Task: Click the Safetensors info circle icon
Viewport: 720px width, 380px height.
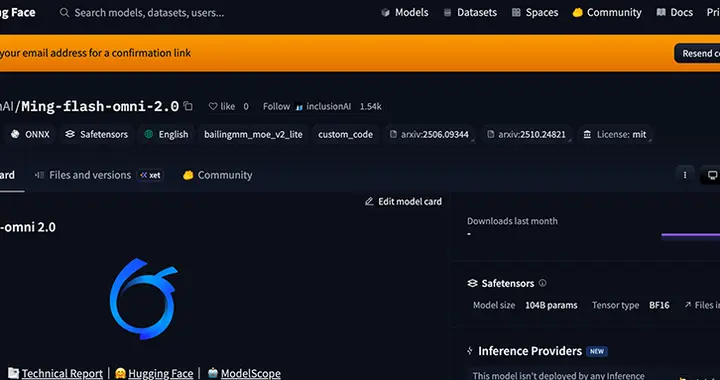Action: pyautogui.click(x=542, y=283)
